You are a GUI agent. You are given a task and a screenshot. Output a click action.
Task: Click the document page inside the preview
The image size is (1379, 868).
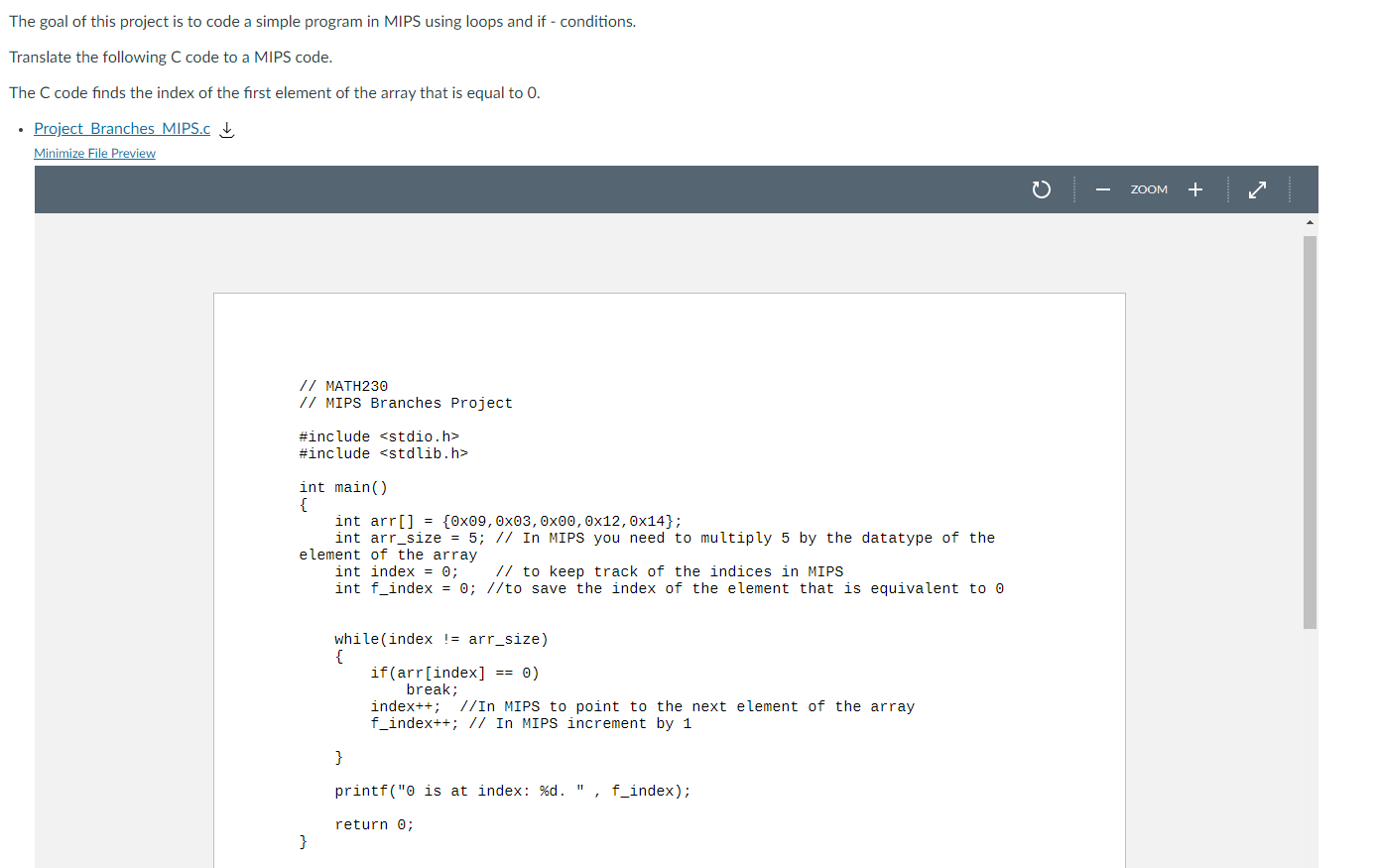coord(669,595)
